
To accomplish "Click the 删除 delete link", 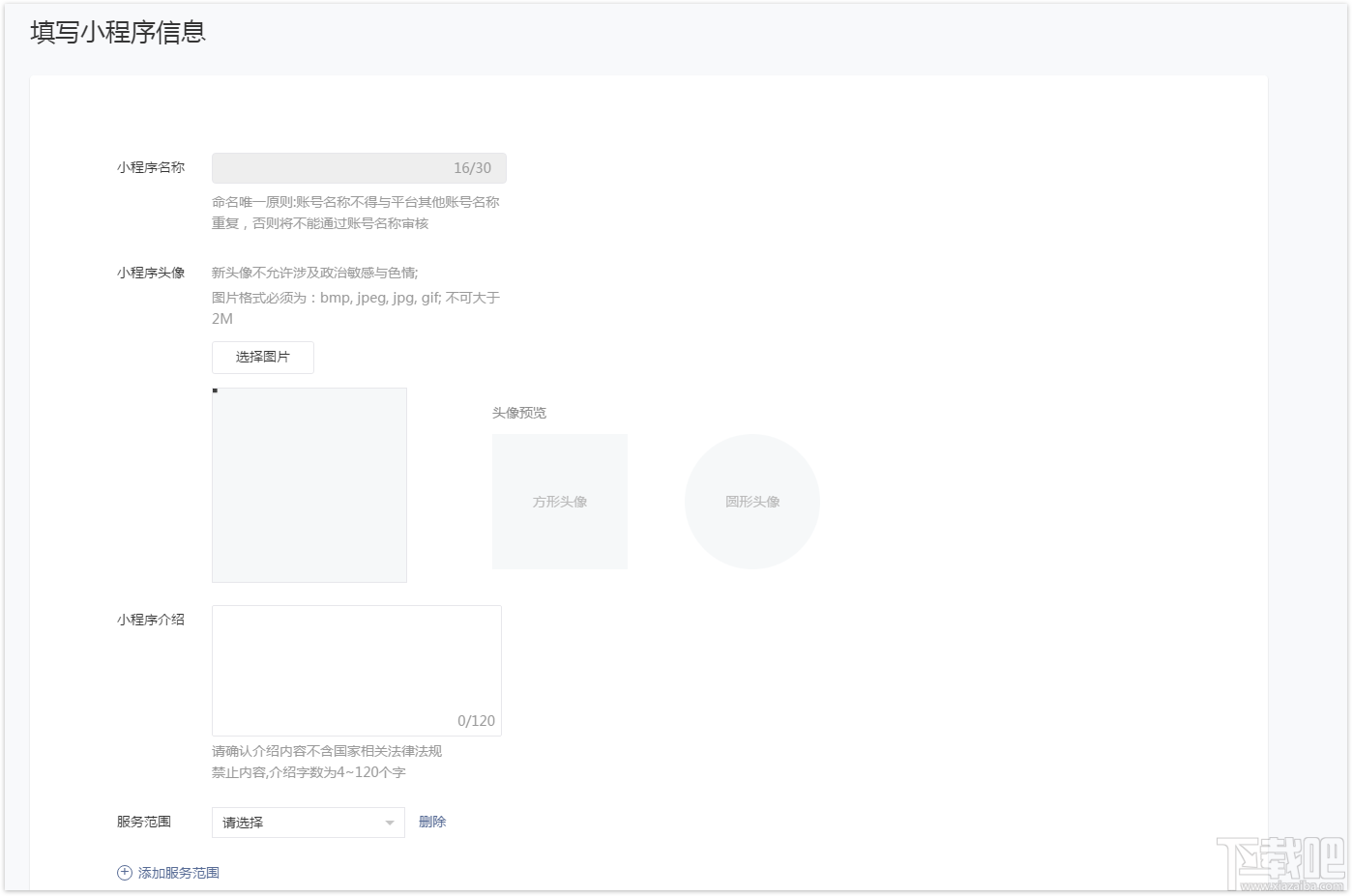I will pyautogui.click(x=432, y=821).
